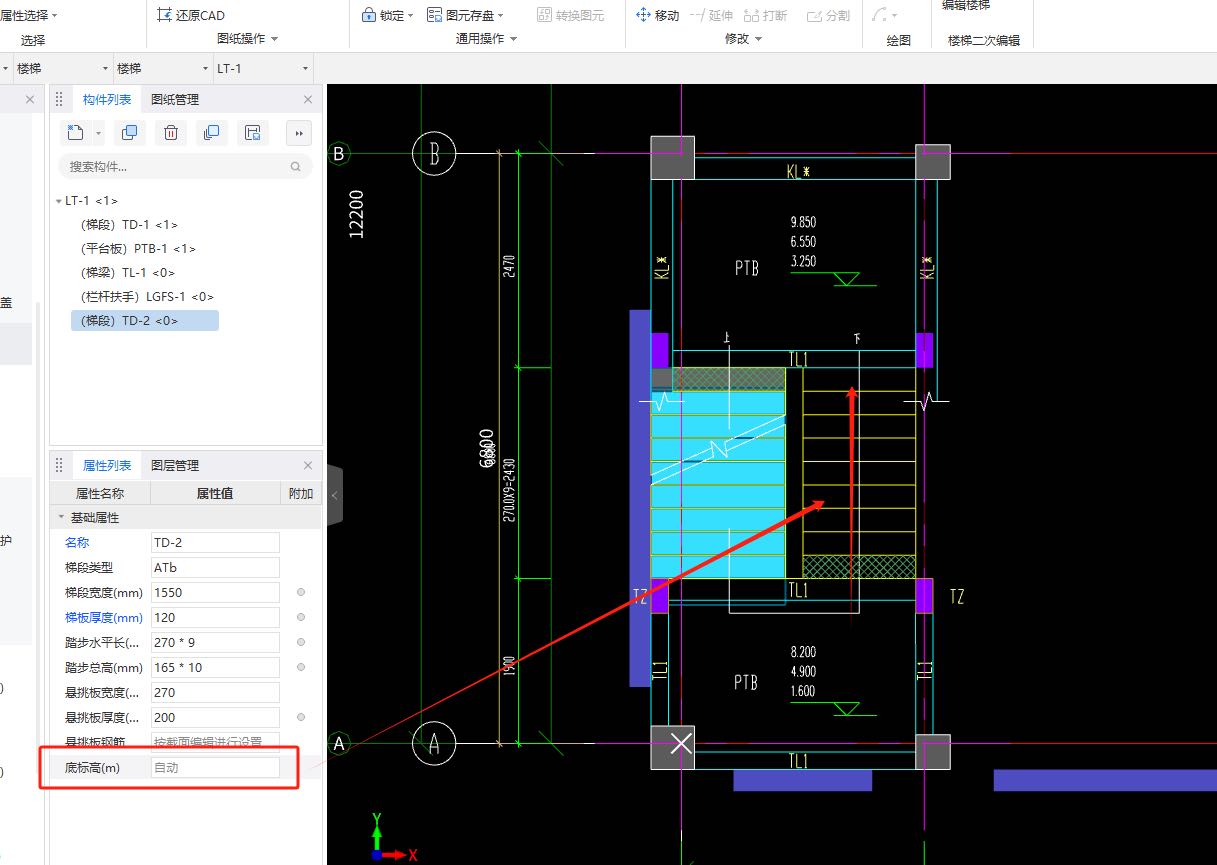Select the 延伸 extend tool
The width and height of the screenshot is (1217, 865).
pos(711,15)
